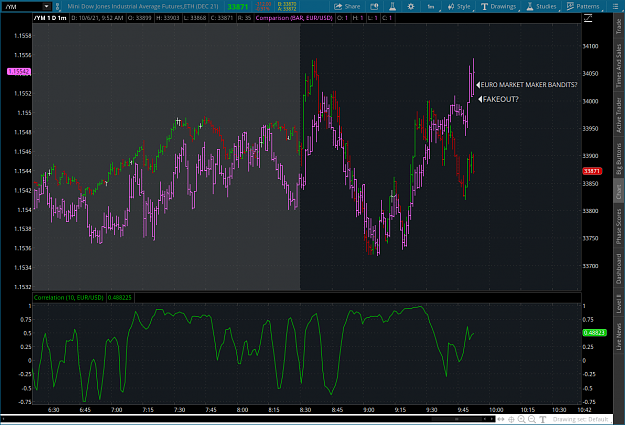Open the Drawing set: Default selector
The width and height of the screenshot is (625, 425).
coord(580,419)
